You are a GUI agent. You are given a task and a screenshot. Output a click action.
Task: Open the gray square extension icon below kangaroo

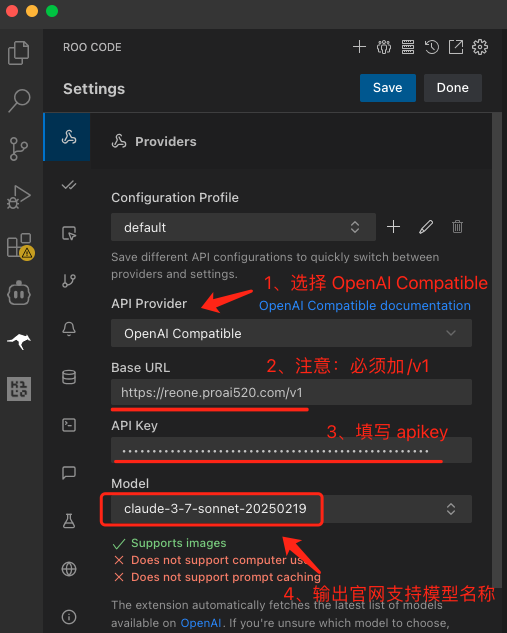click(x=19, y=389)
